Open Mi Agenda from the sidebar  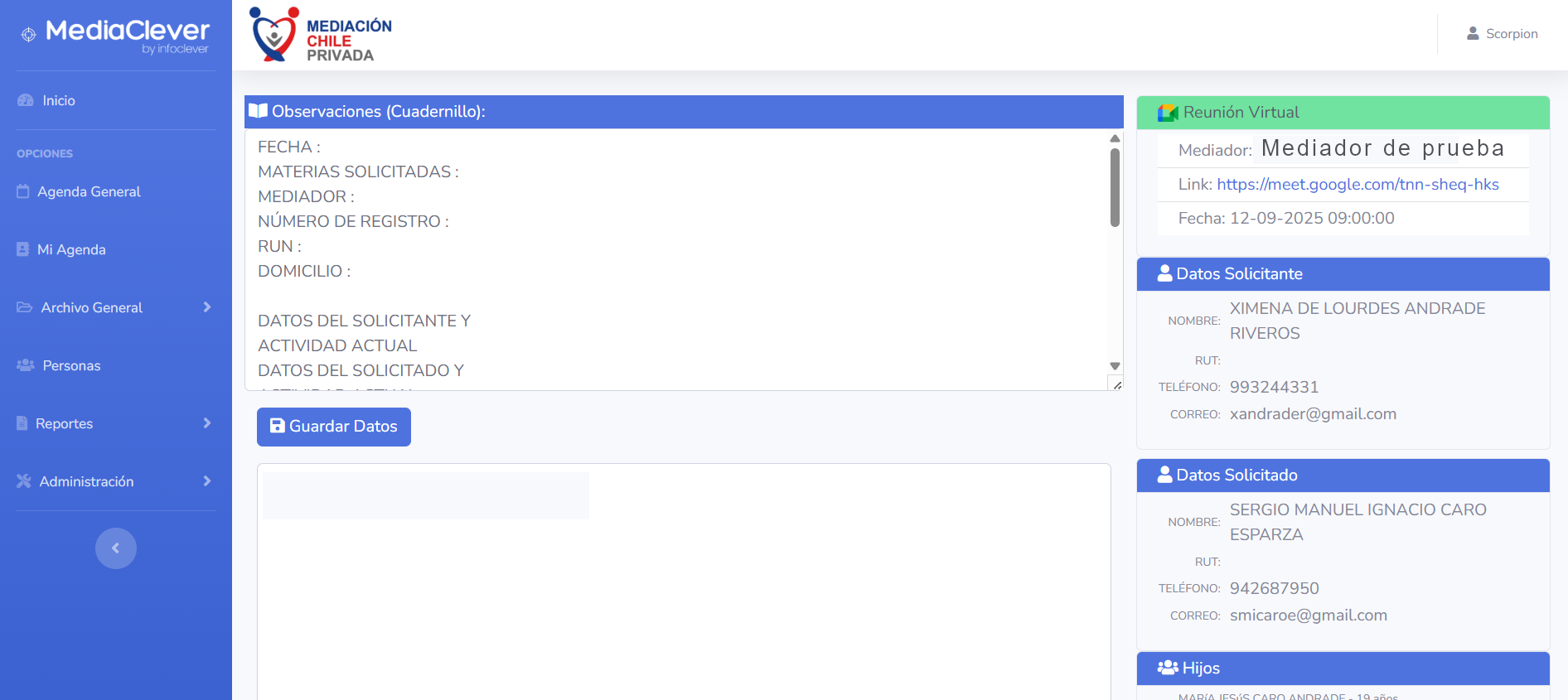click(x=71, y=249)
